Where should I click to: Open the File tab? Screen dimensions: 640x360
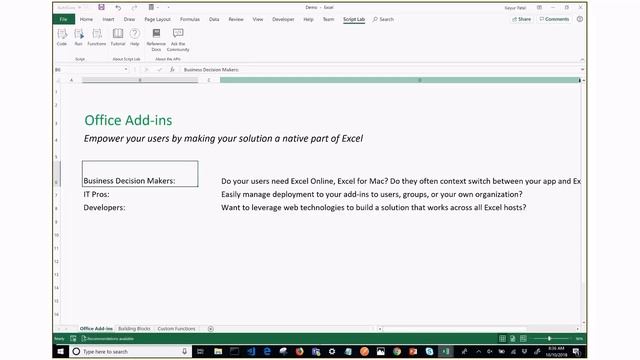(x=64, y=19)
